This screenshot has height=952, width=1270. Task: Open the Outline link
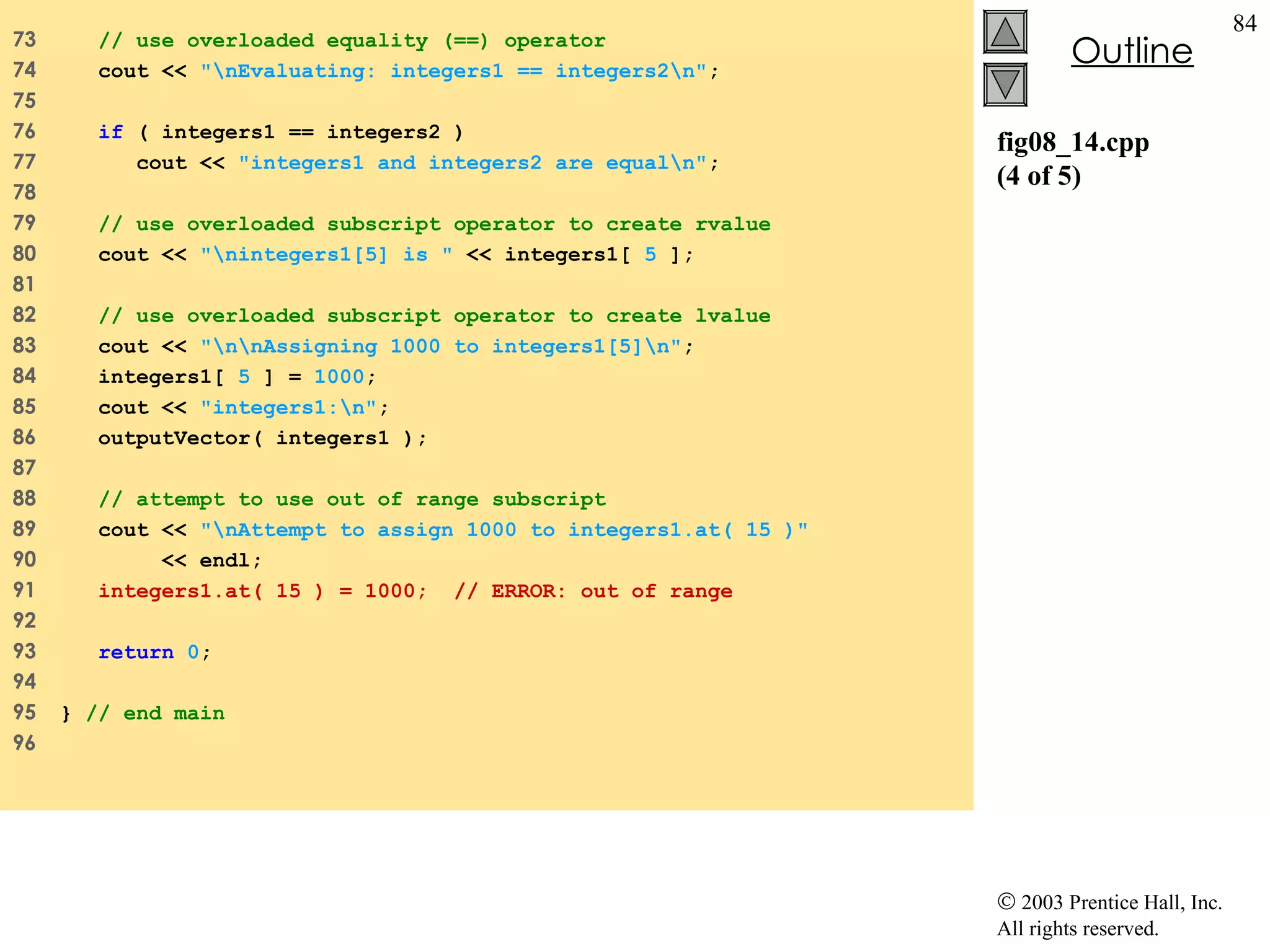[x=1132, y=51]
